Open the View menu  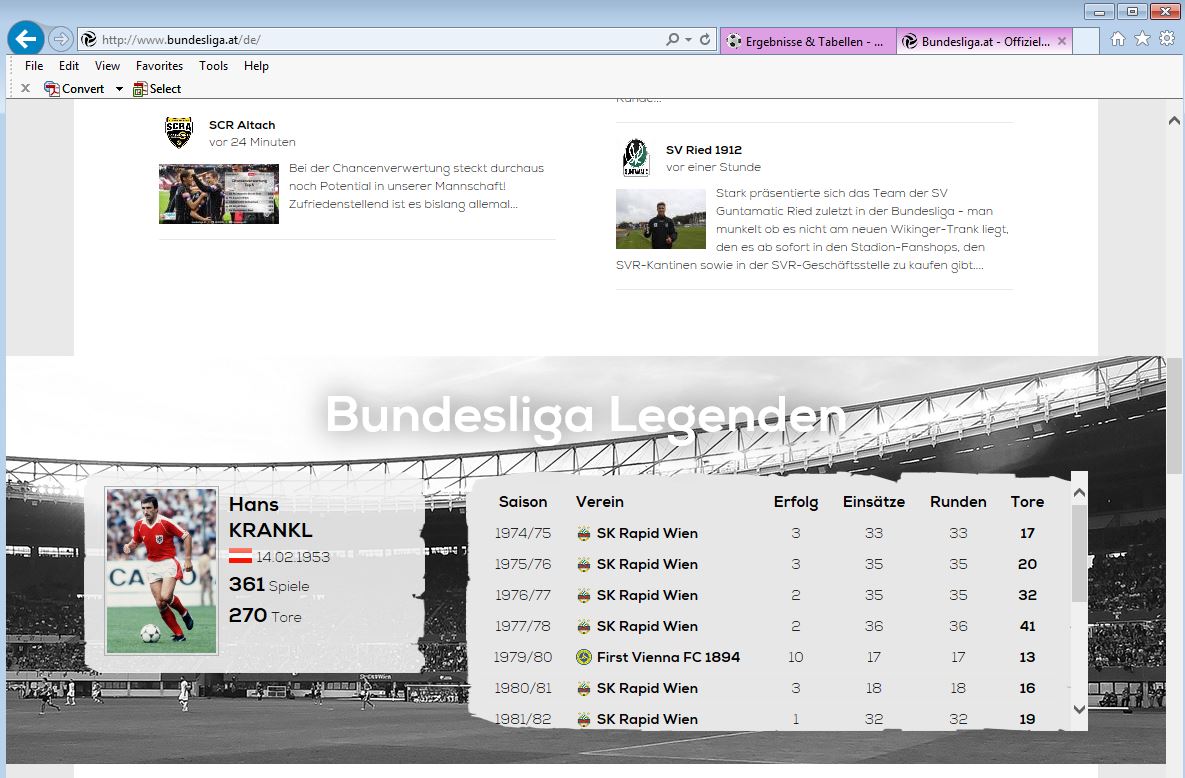pos(107,66)
